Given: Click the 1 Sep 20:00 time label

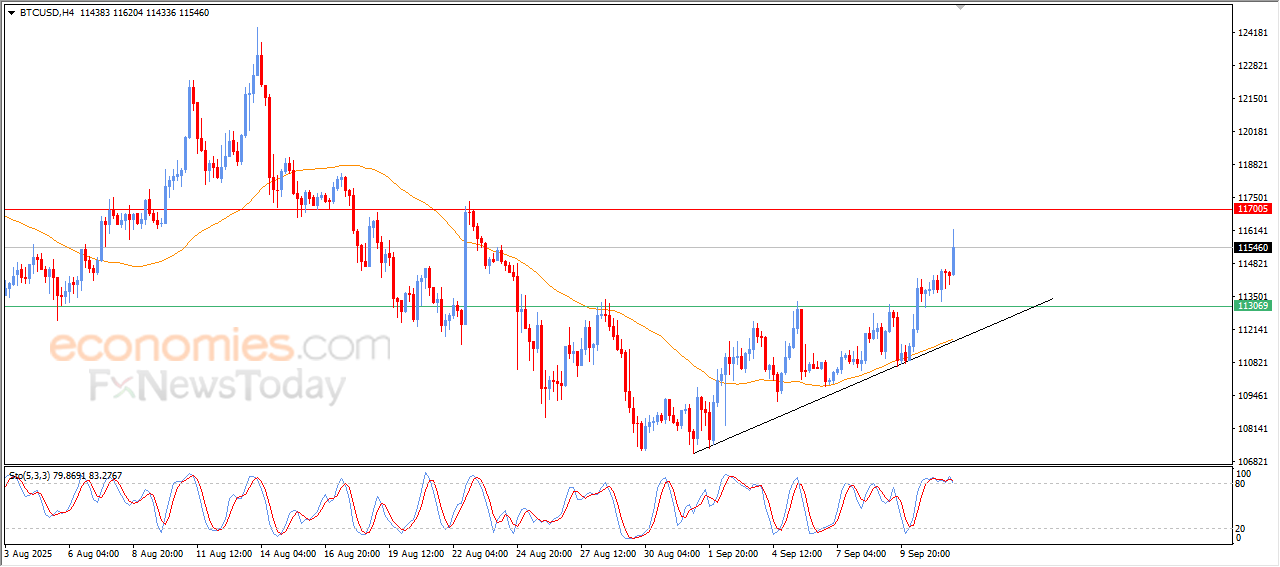Looking at the screenshot, I should 733,553.
